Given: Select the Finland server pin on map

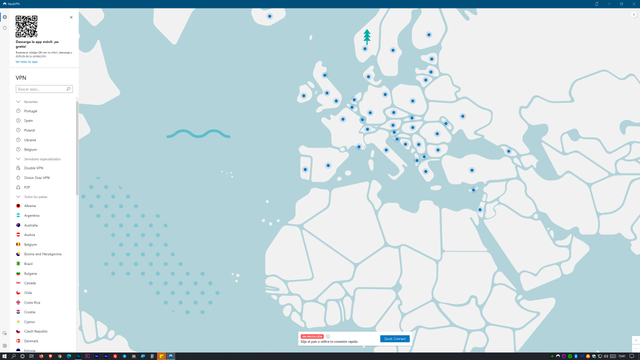Looking at the screenshot, I should coord(429,35).
